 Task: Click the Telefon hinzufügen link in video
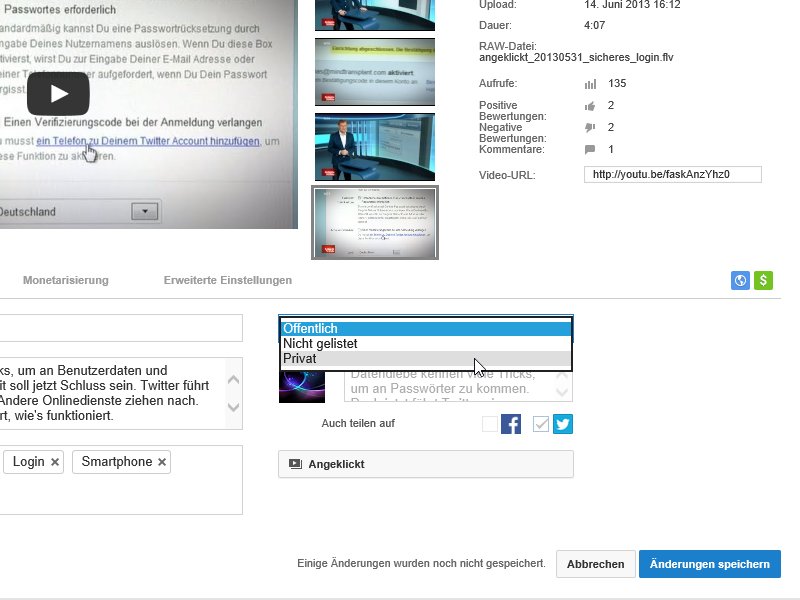point(147,141)
